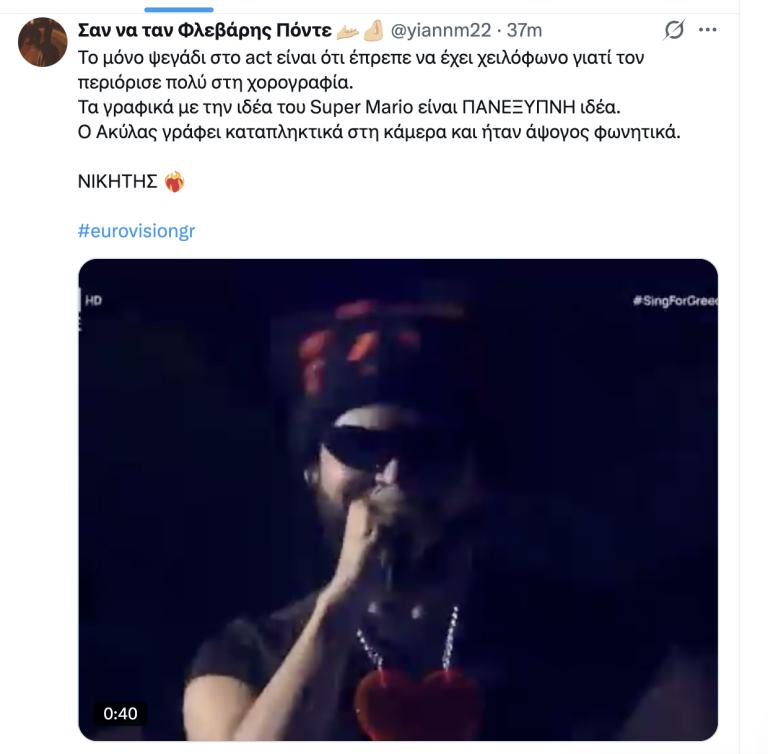The width and height of the screenshot is (768, 754).
Task: Click the hand emojis beside the display name
Action: pyautogui.click(x=362, y=31)
